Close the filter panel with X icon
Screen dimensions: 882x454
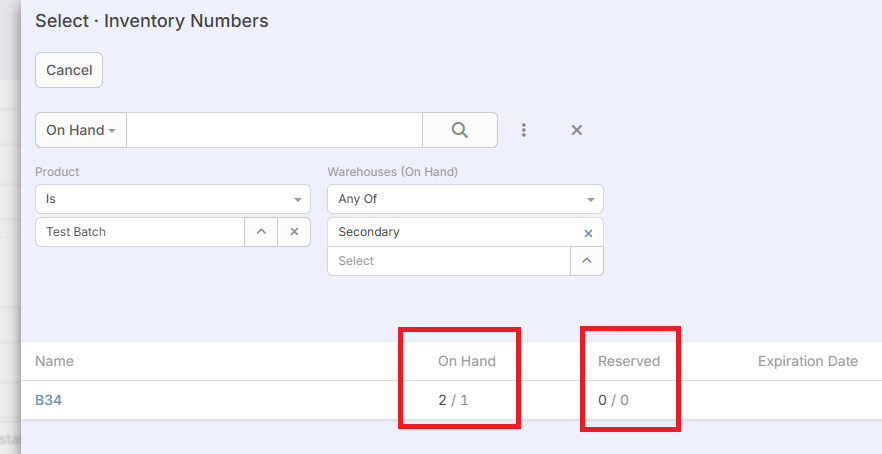(577, 130)
